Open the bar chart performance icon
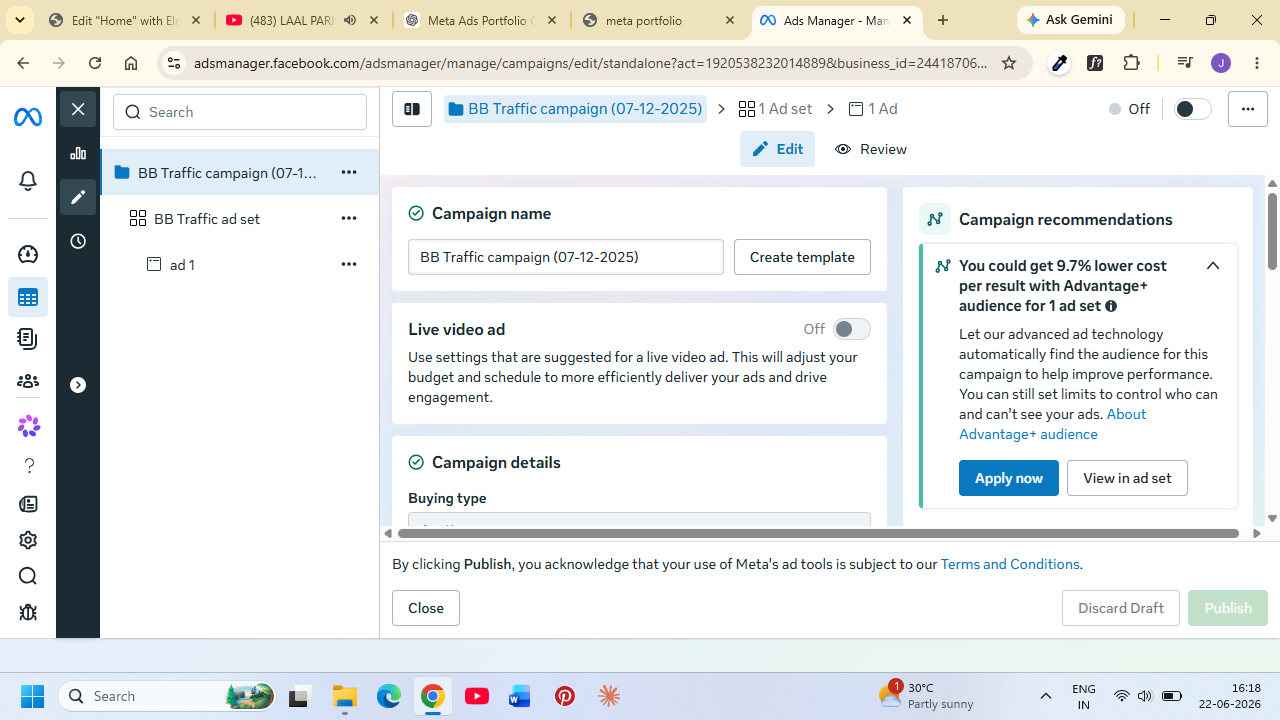Screen dimensions: 1280x720 click(78, 153)
